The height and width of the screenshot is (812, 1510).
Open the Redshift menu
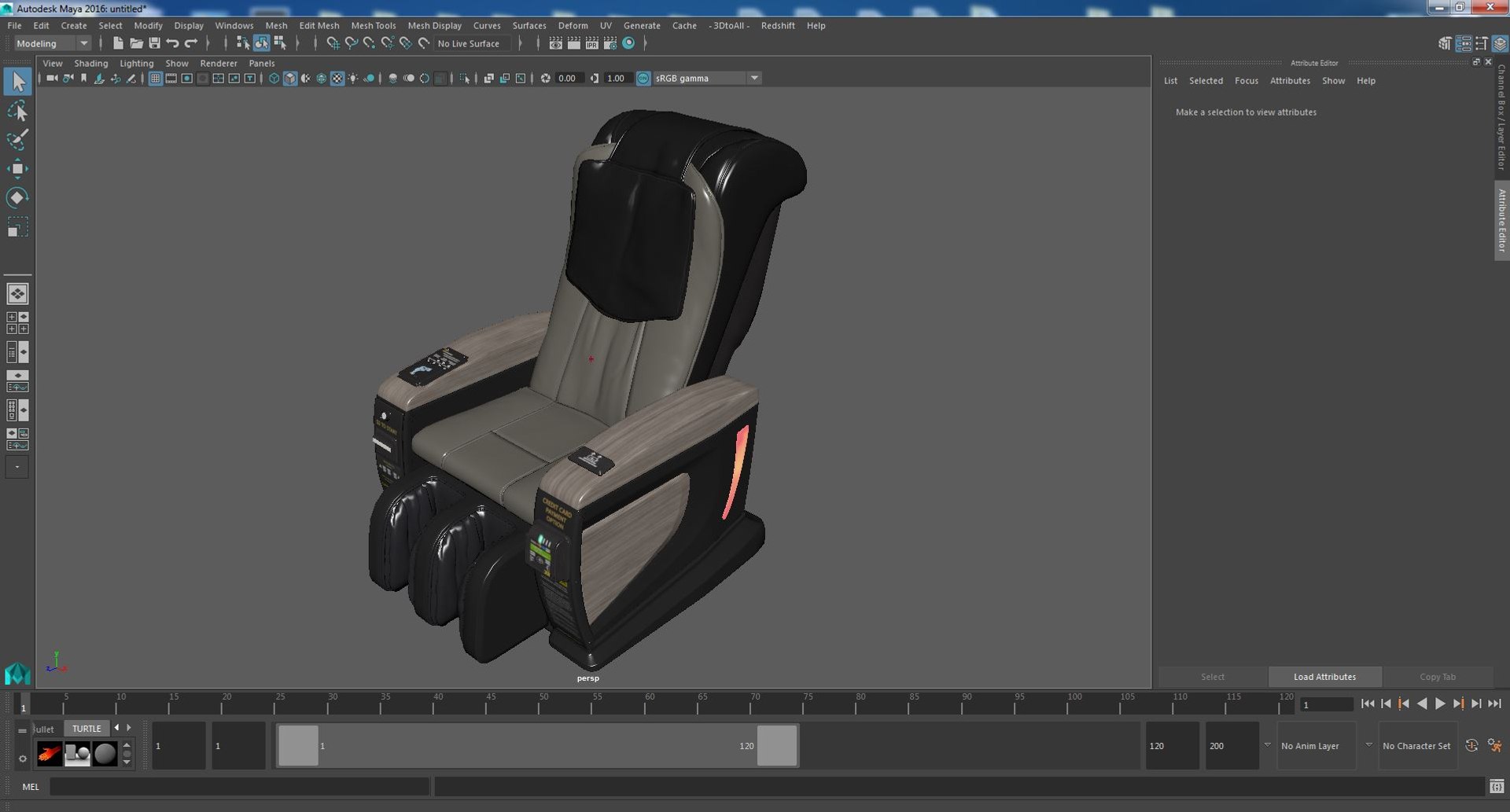pos(778,25)
